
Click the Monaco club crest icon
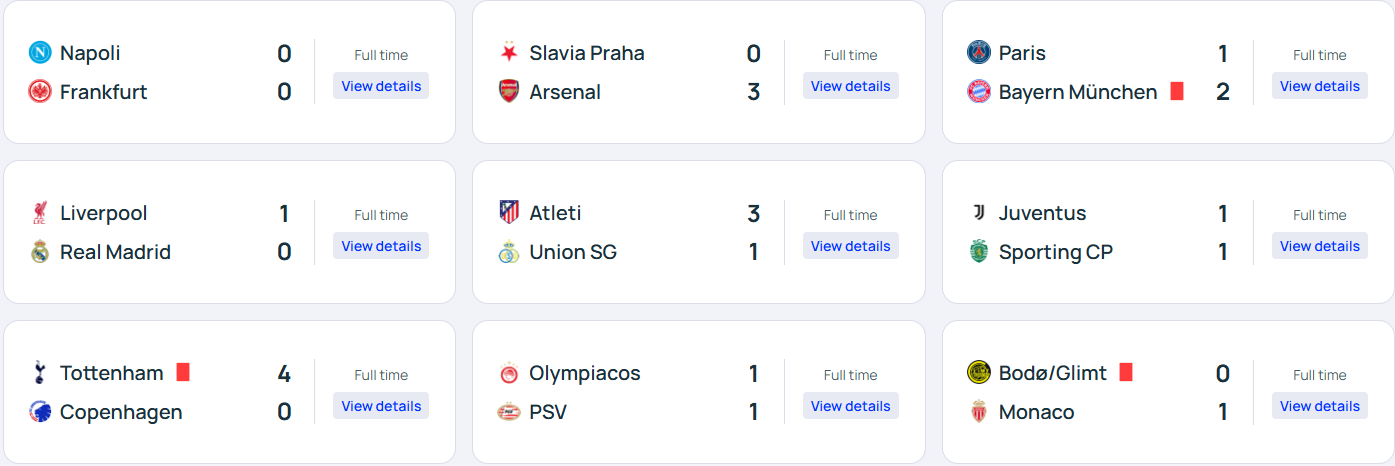978,412
